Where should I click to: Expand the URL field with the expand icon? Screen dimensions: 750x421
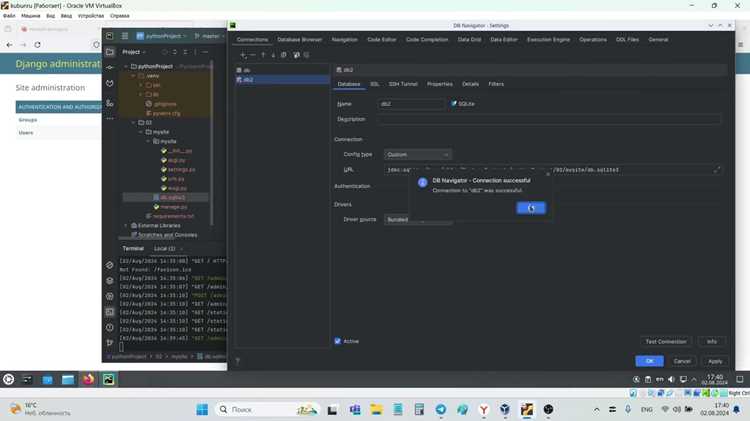[x=717, y=169]
